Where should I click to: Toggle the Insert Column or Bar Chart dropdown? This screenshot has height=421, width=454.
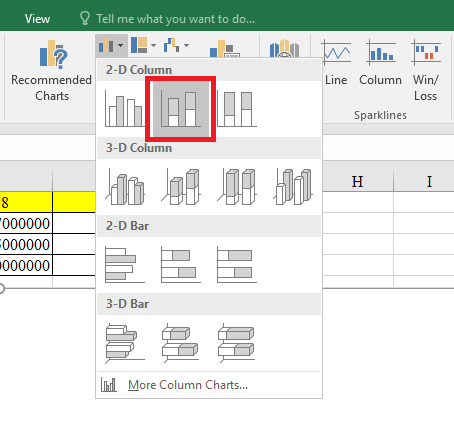(111, 45)
